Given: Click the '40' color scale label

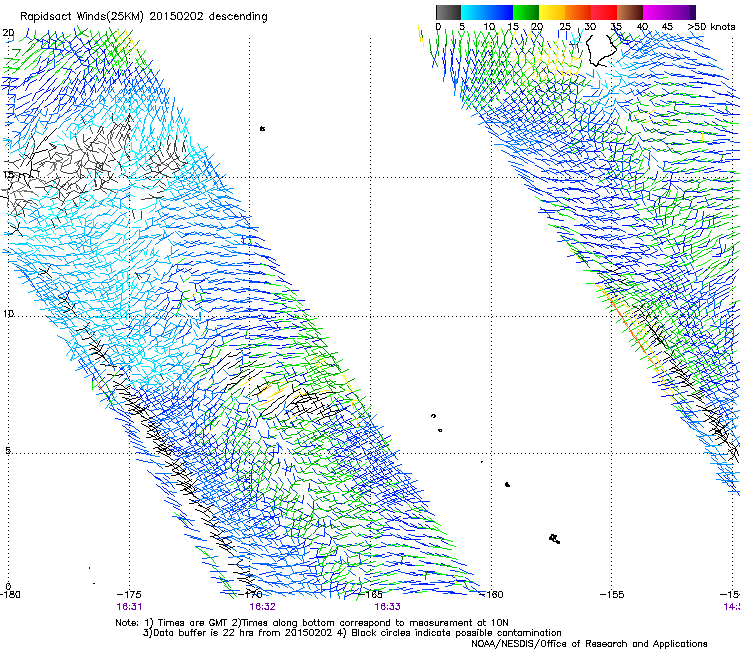Looking at the screenshot, I should click(x=642, y=27).
